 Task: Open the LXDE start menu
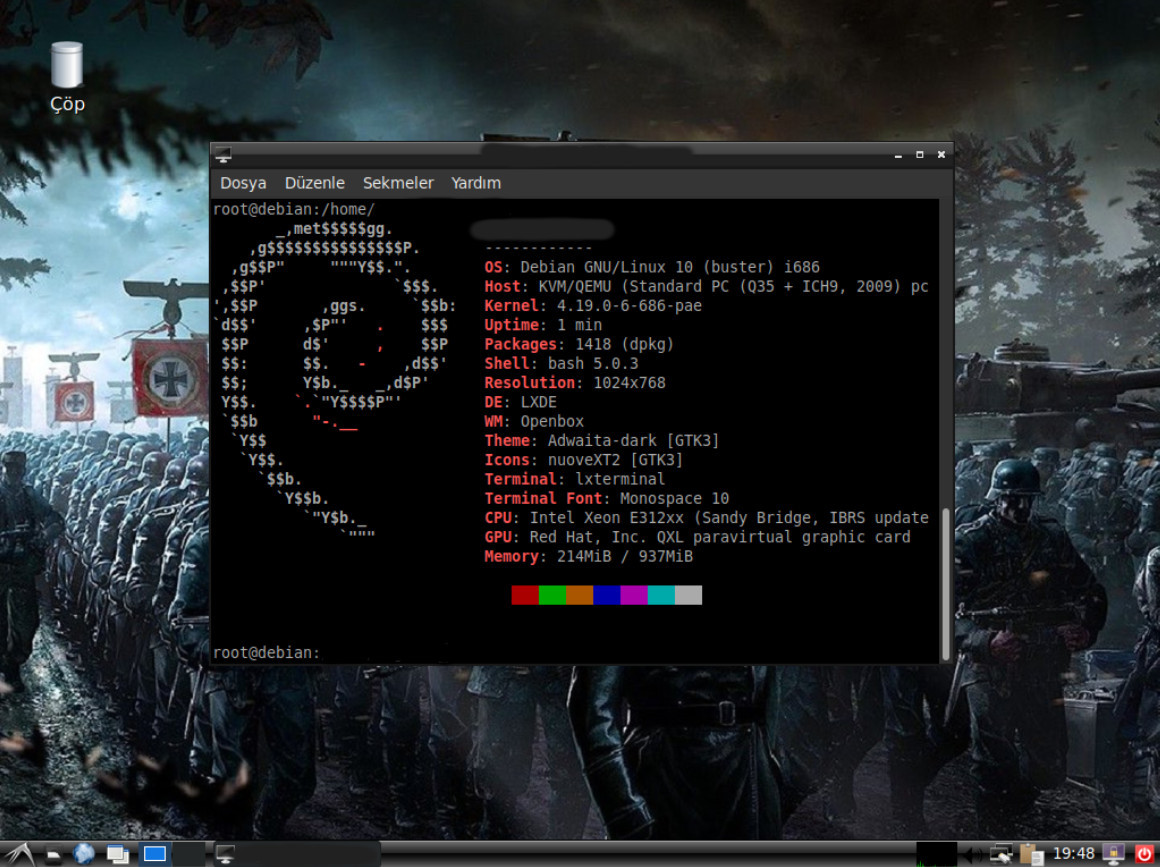tap(20, 854)
